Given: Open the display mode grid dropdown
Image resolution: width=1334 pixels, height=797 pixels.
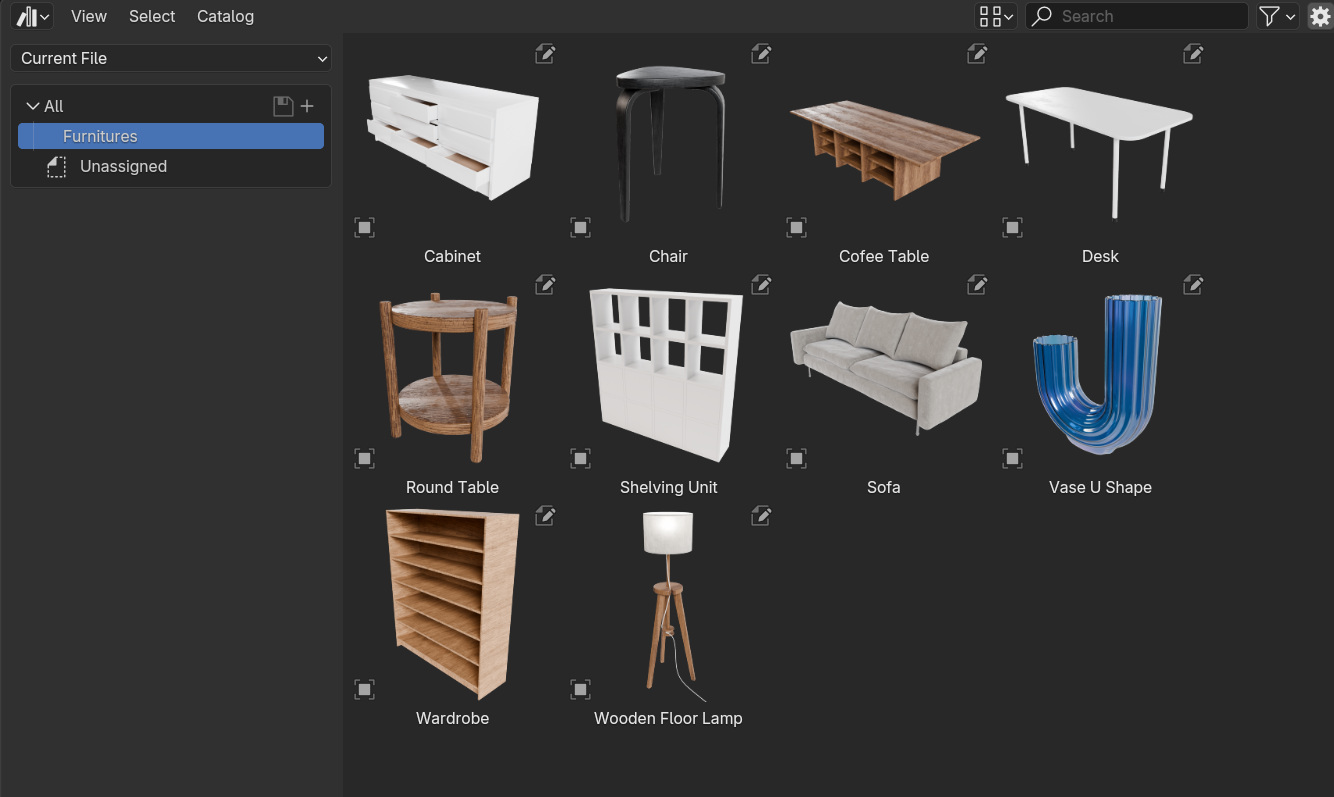Looking at the screenshot, I should [x=996, y=16].
